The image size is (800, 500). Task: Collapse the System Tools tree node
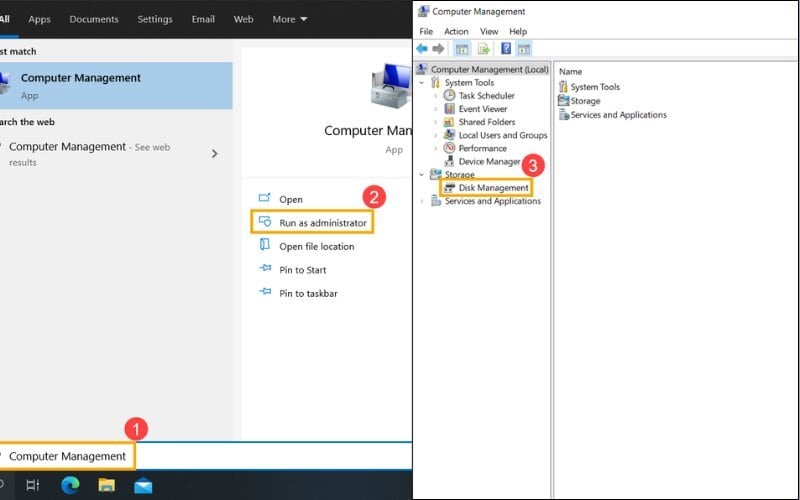coord(421,83)
